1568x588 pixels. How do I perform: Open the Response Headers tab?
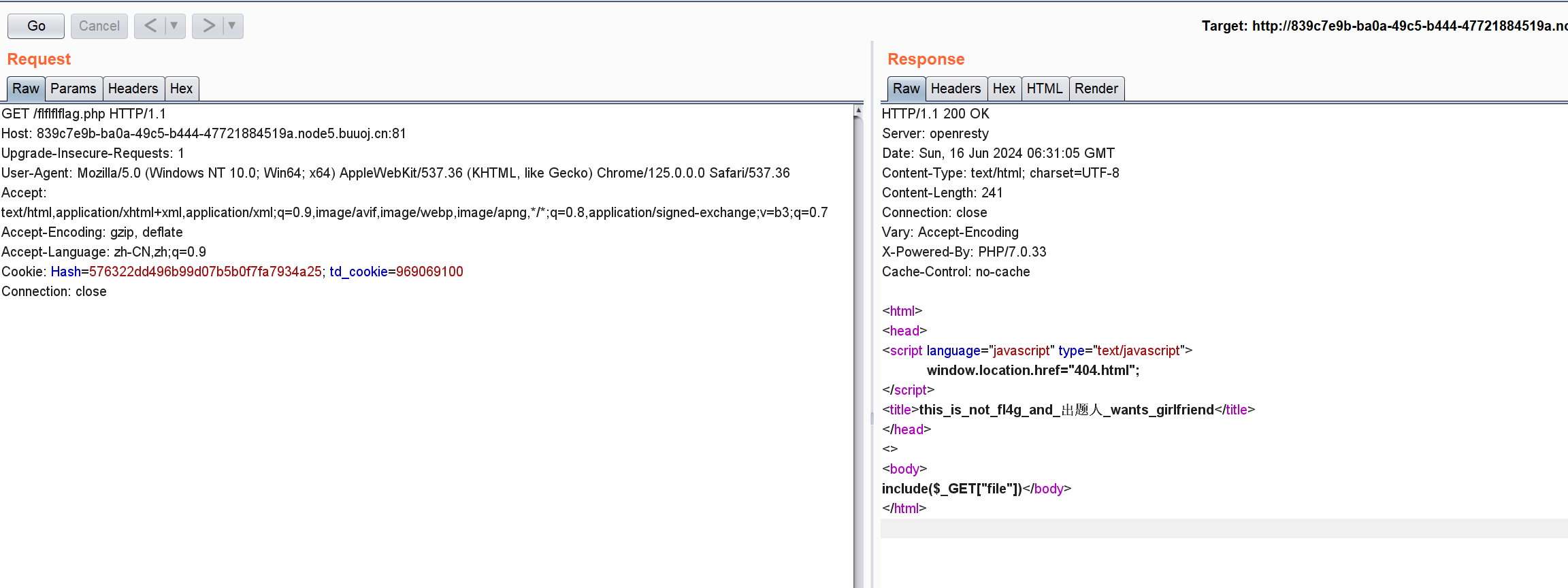955,88
